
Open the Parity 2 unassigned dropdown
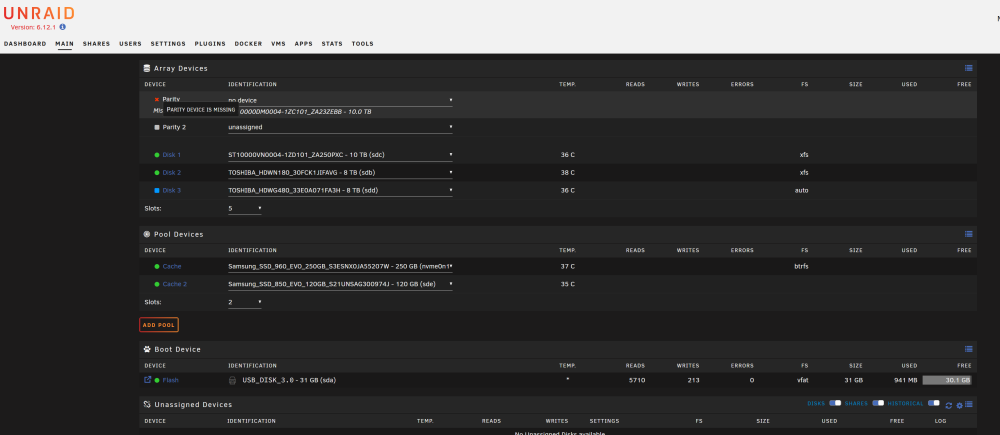[x=340, y=127]
